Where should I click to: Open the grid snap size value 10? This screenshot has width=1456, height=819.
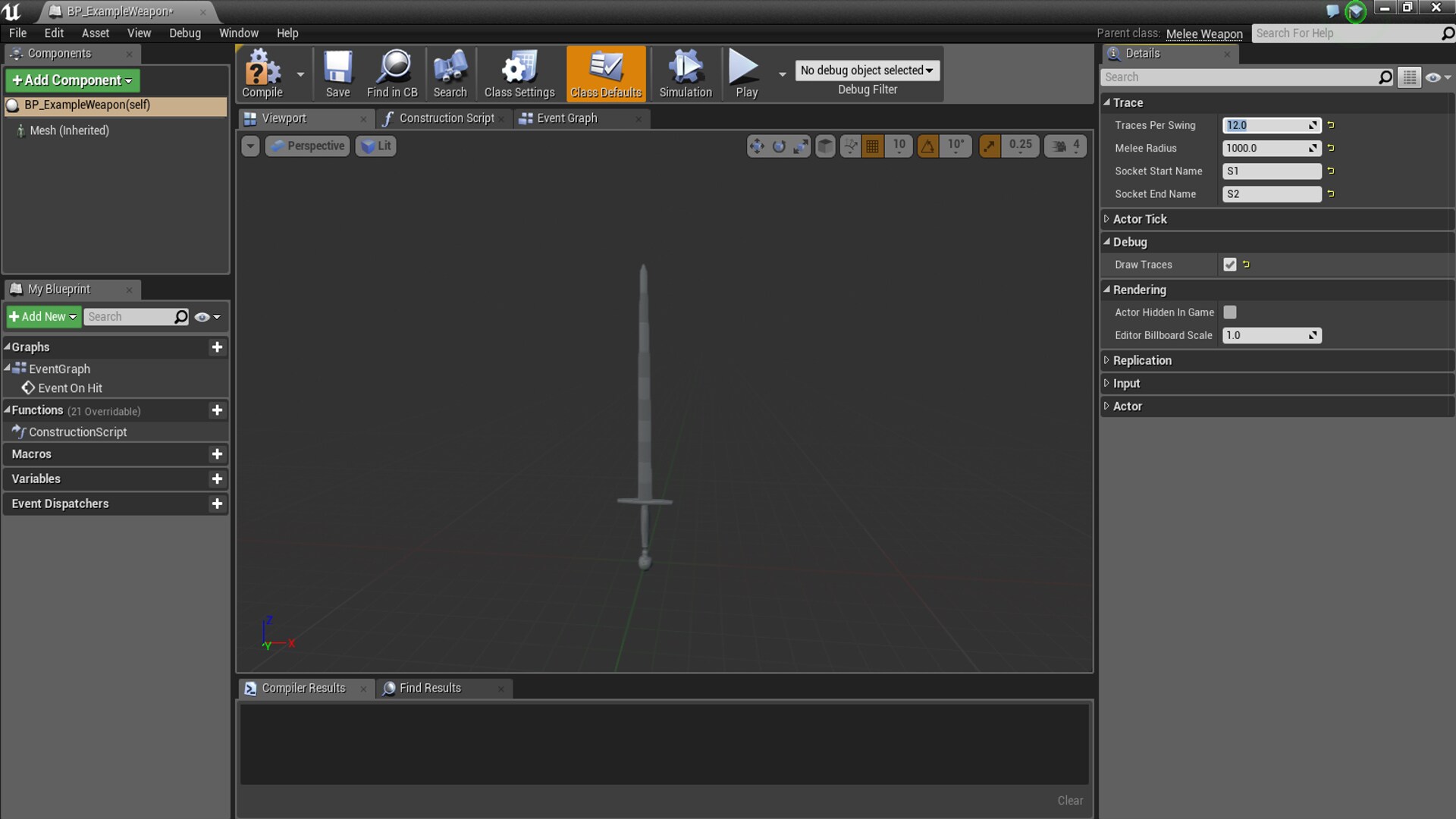point(899,146)
